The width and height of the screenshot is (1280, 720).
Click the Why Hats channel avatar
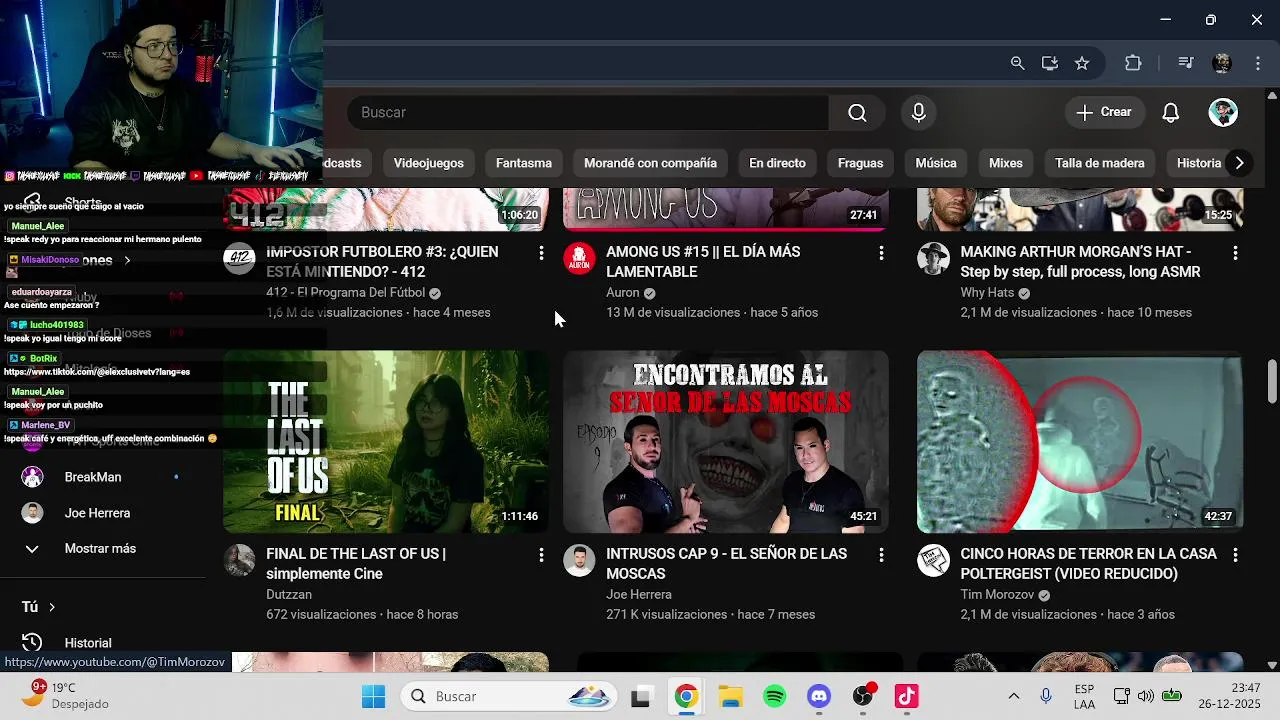pos(933,258)
